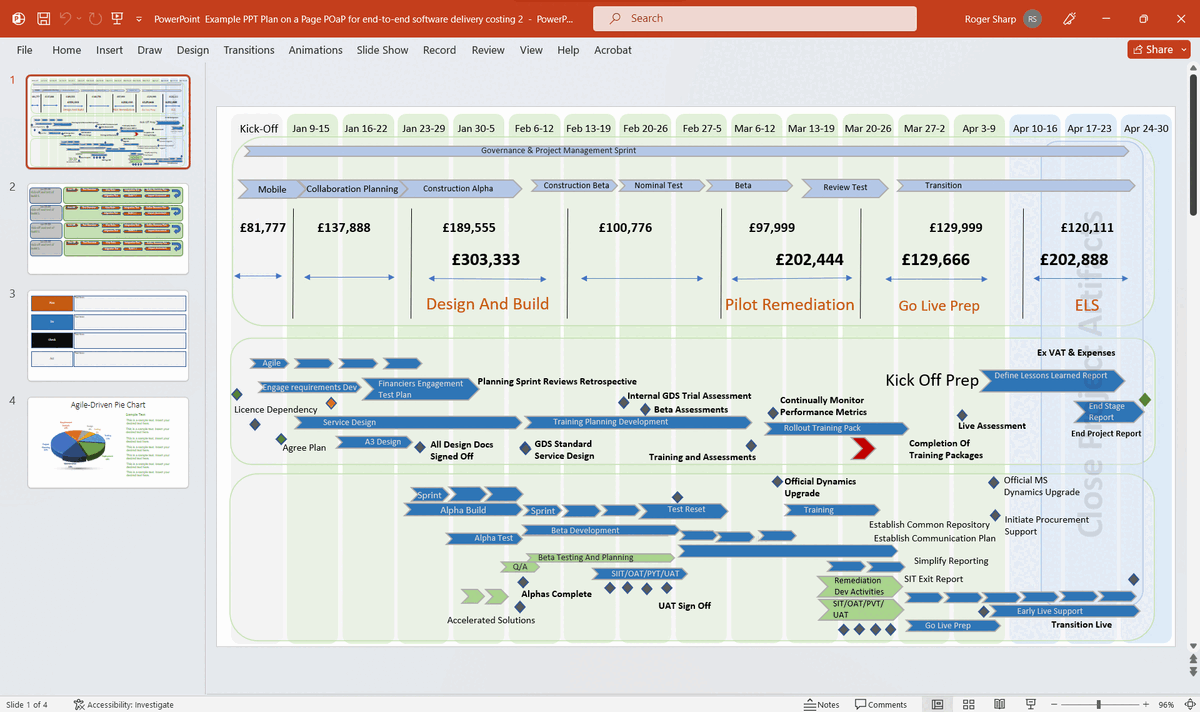Open the Animations ribbon tab
The height and width of the screenshot is (712, 1200).
315,49
